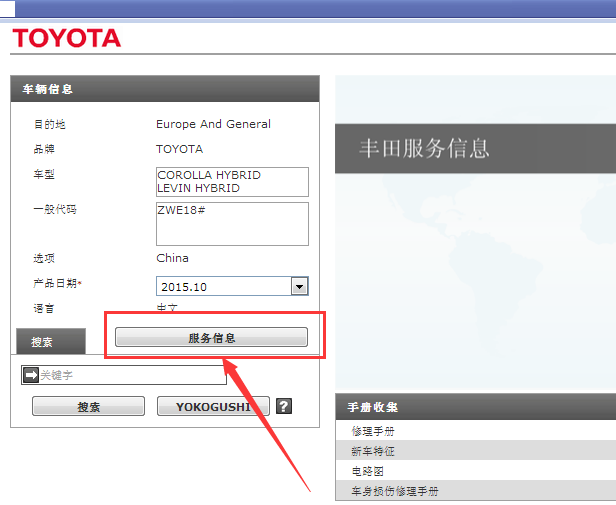Click the TOYOTA logo

(67, 38)
